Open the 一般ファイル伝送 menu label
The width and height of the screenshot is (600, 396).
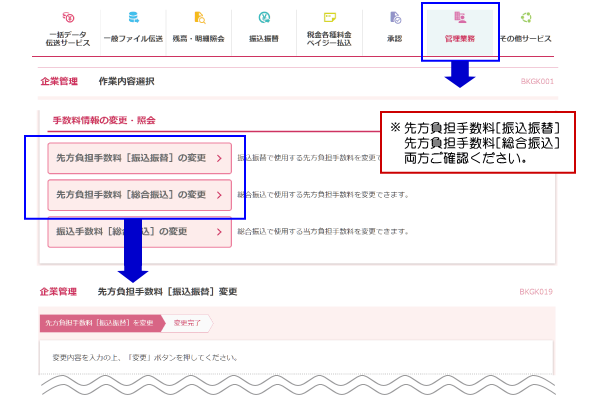coord(133,39)
